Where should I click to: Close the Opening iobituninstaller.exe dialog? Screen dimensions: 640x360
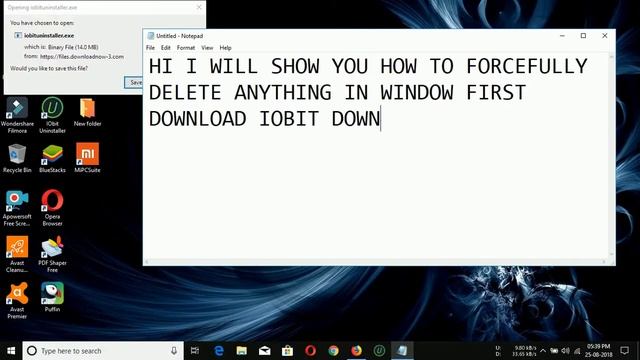[x=199, y=7]
